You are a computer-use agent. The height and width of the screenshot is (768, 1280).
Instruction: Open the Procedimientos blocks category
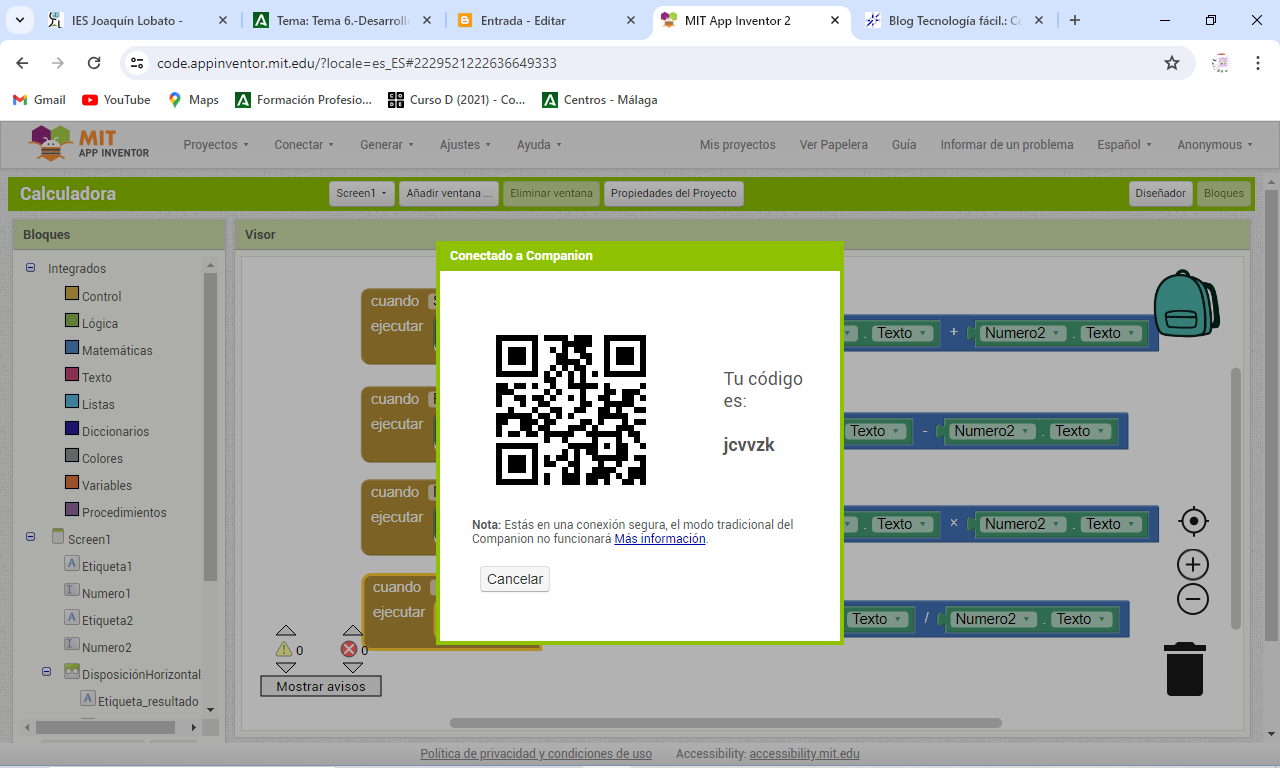coord(124,512)
